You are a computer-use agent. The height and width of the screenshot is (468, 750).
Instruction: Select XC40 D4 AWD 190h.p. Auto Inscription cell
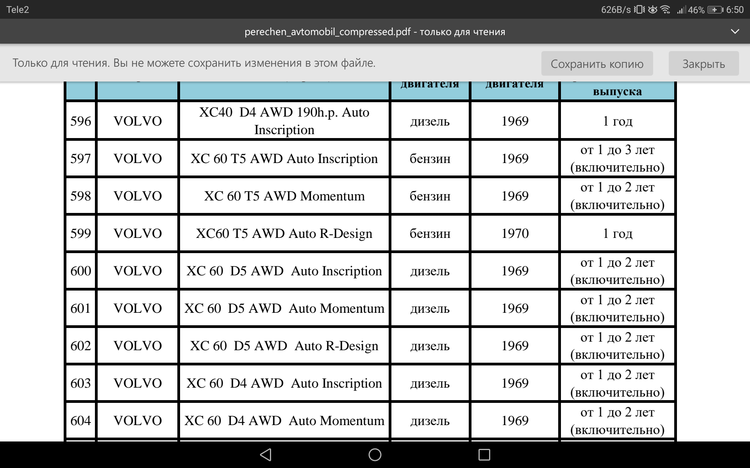284,121
